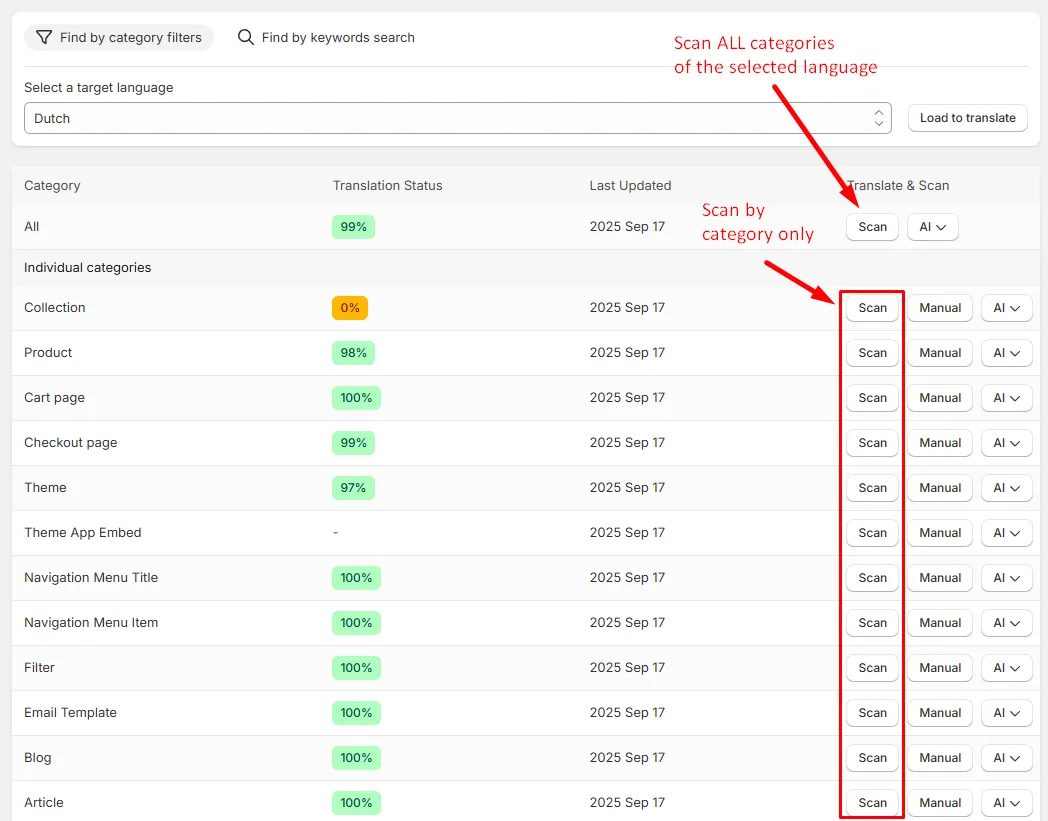Click the funnel filter icon

point(43,37)
